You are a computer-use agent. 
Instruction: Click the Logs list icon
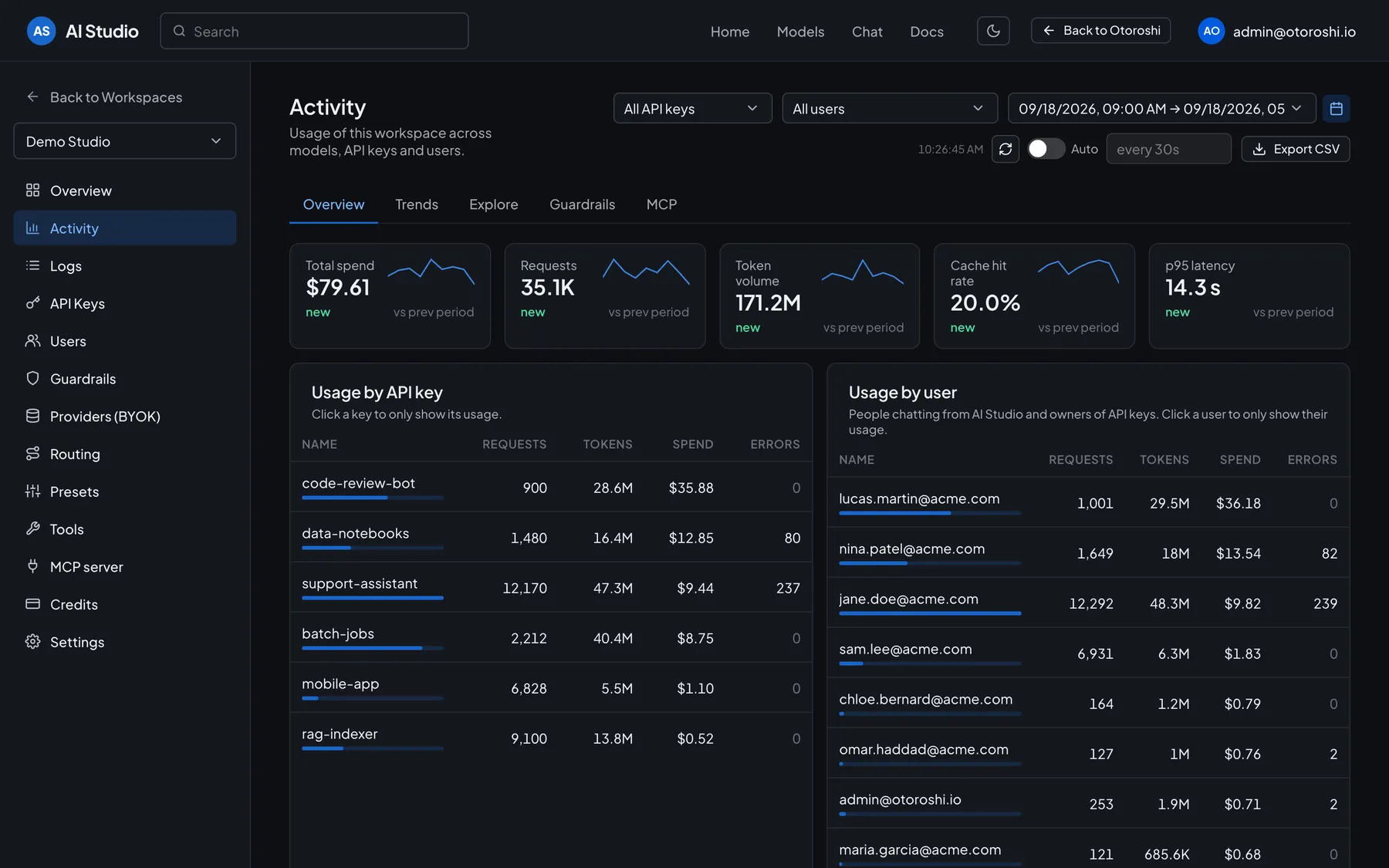pos(32,265)
